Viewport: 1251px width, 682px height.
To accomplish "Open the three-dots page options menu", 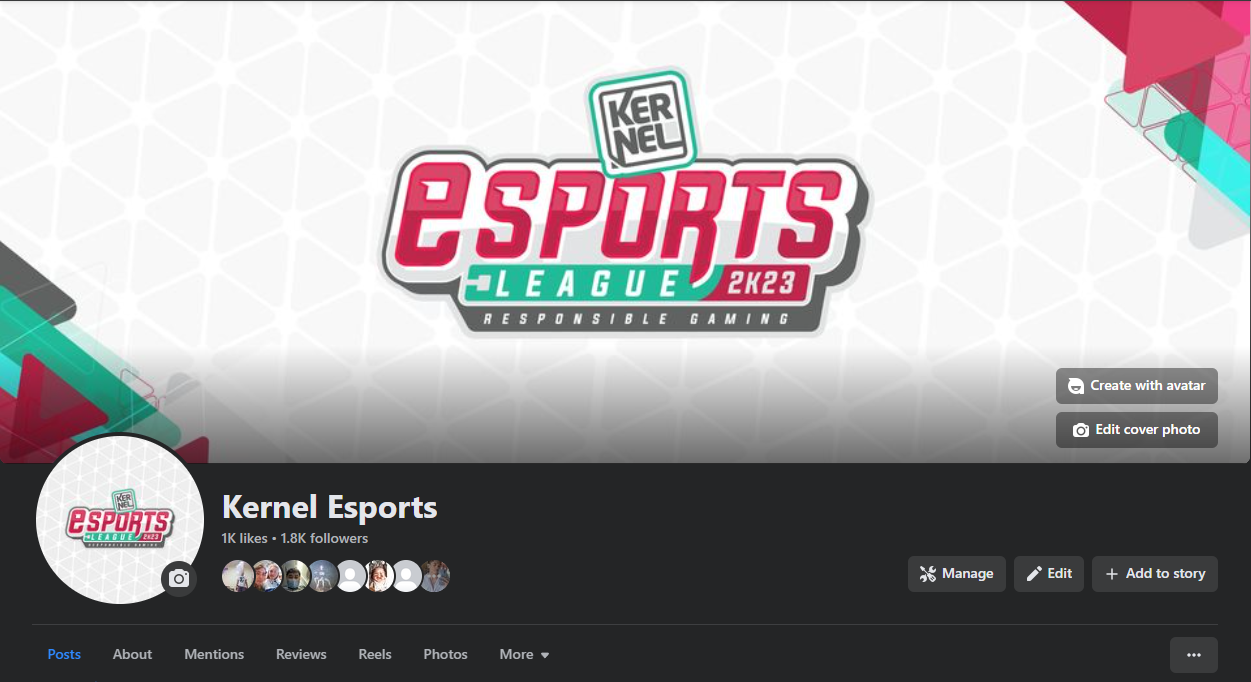I will click(1194, 655).
